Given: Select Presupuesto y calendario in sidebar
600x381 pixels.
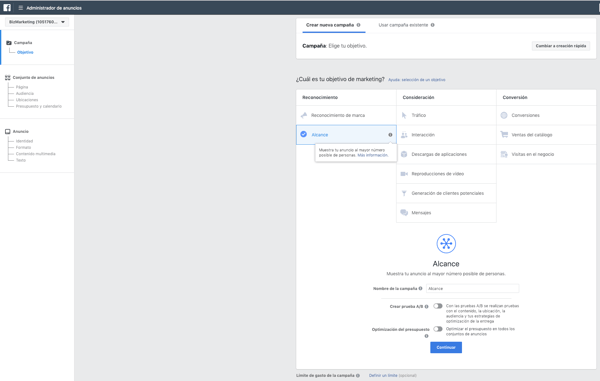Looking at the screenshot, I should [39, 106].
